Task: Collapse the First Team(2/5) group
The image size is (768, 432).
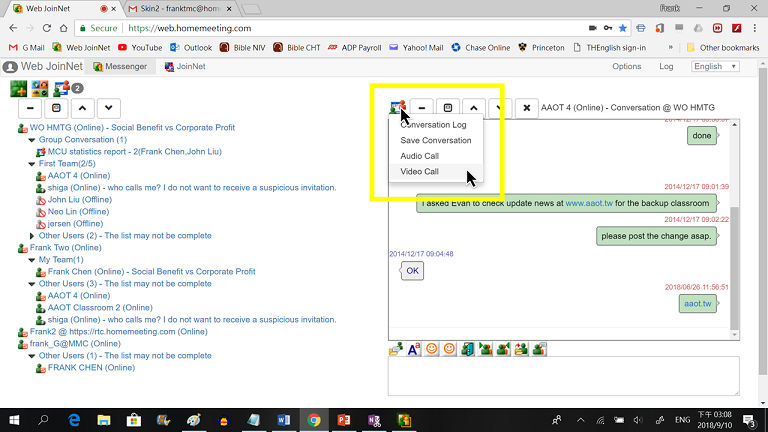Action: click(32, 163)
